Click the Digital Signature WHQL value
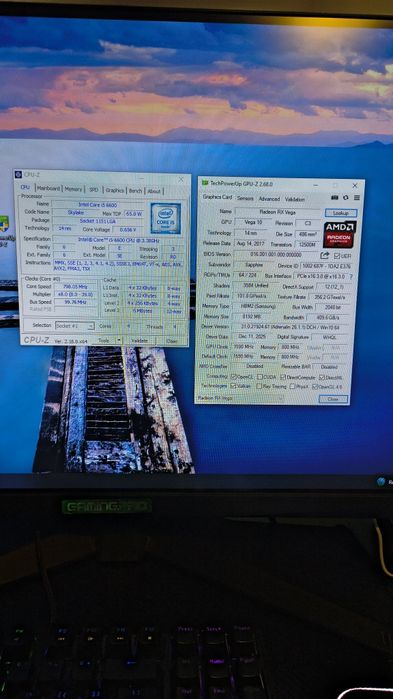This screenshot has width=393, height=699. [330, 337]
